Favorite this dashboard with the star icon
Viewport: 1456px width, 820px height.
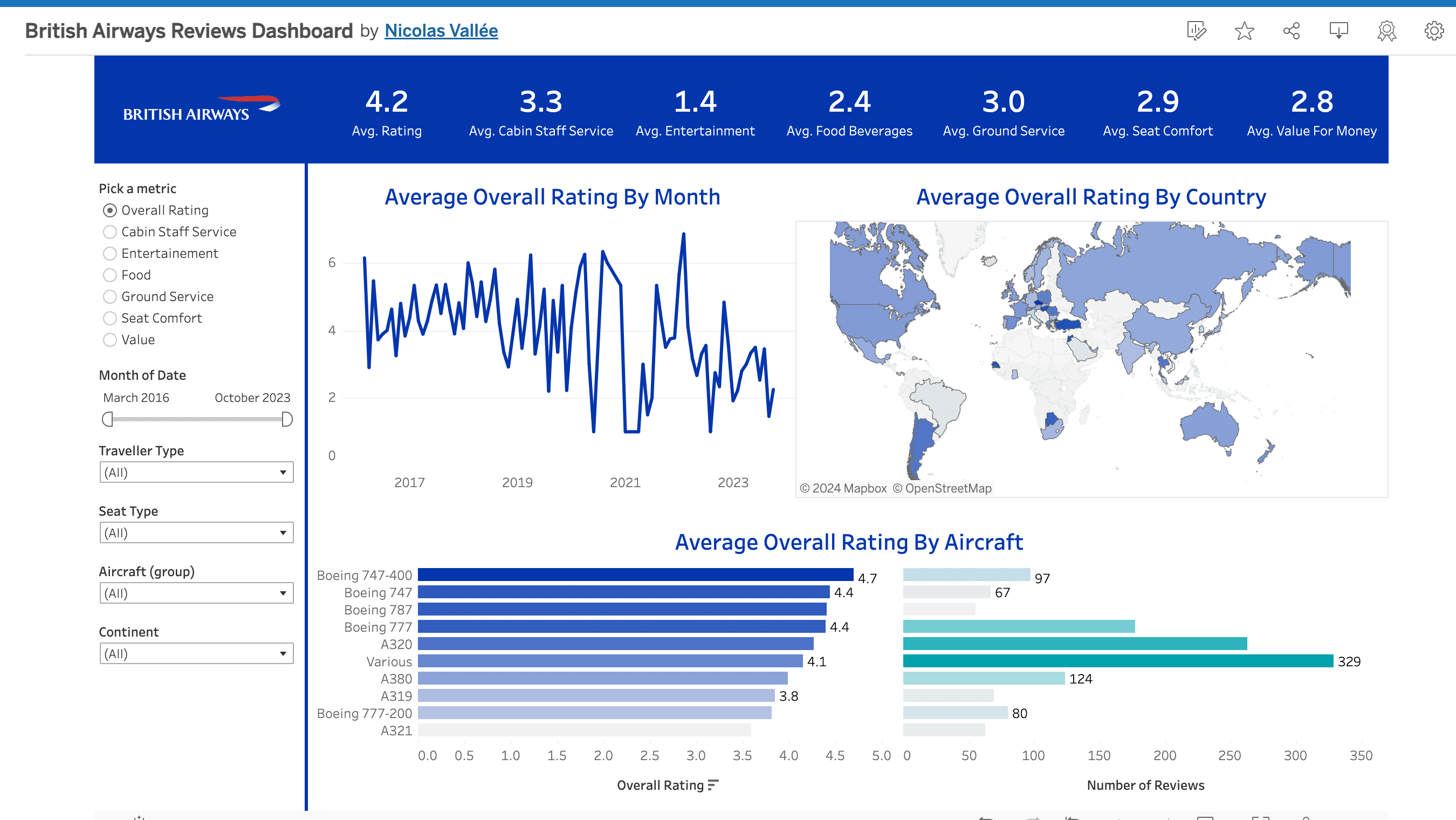(1244, 31)
